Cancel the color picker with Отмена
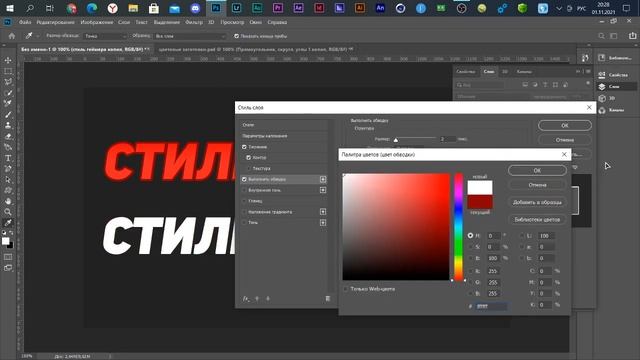 [537, 185]
